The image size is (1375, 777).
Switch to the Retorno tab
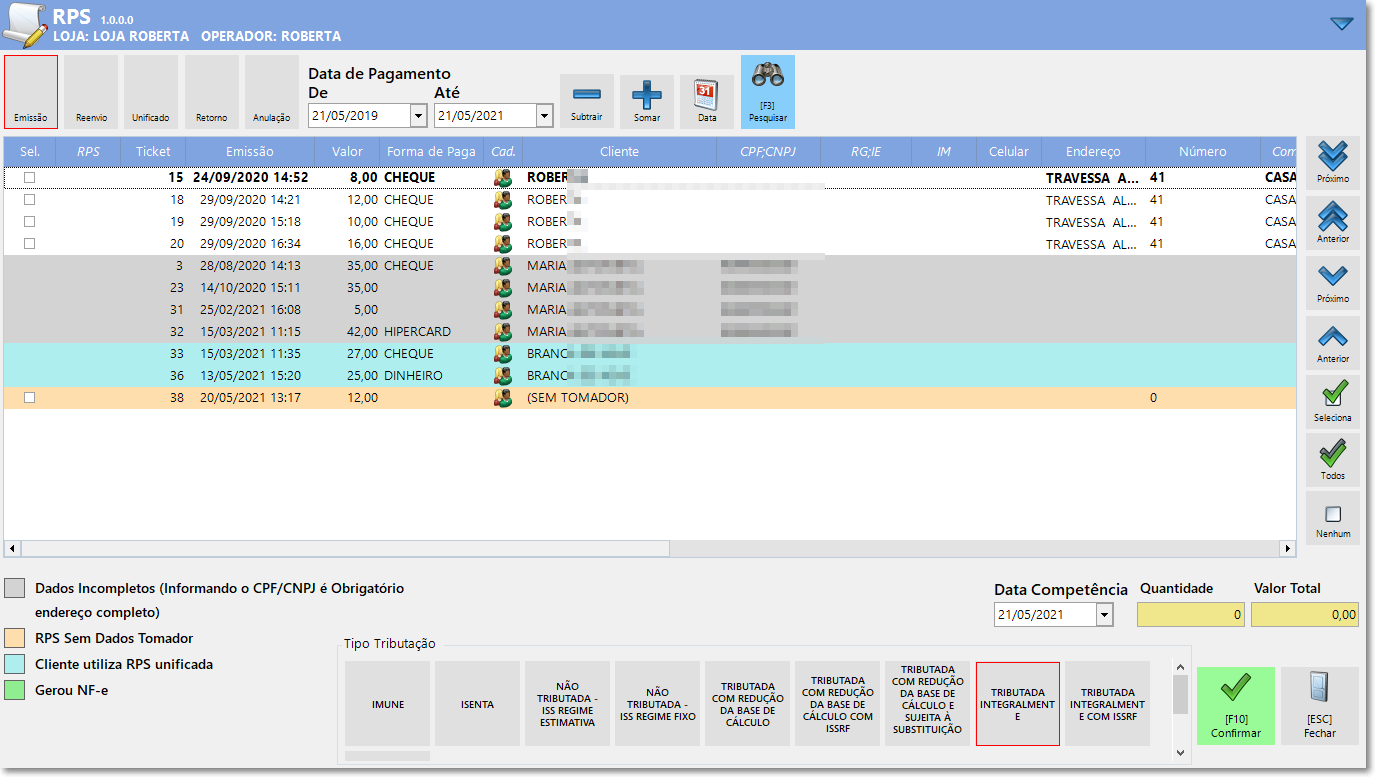(211, 92)
